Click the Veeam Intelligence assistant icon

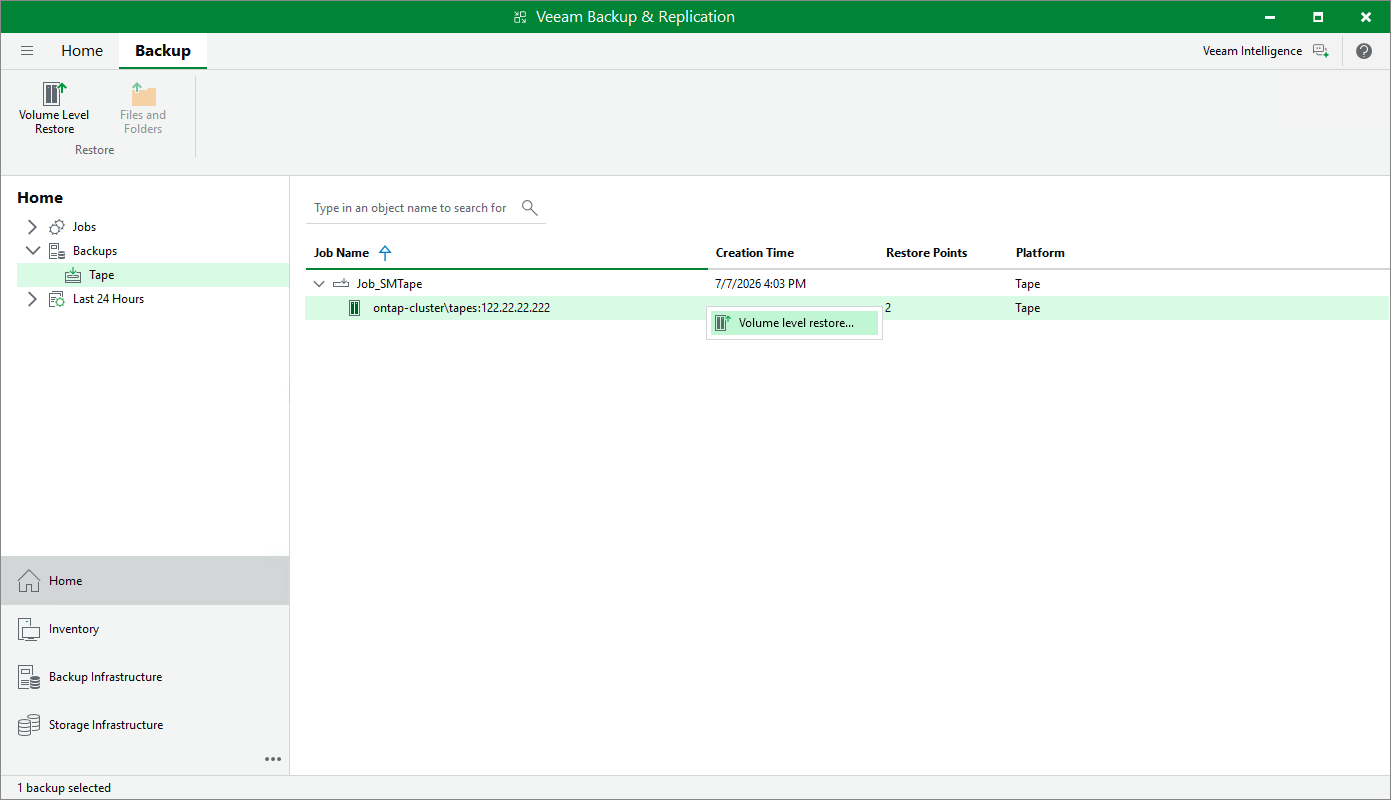click(x=1320, y=51)
